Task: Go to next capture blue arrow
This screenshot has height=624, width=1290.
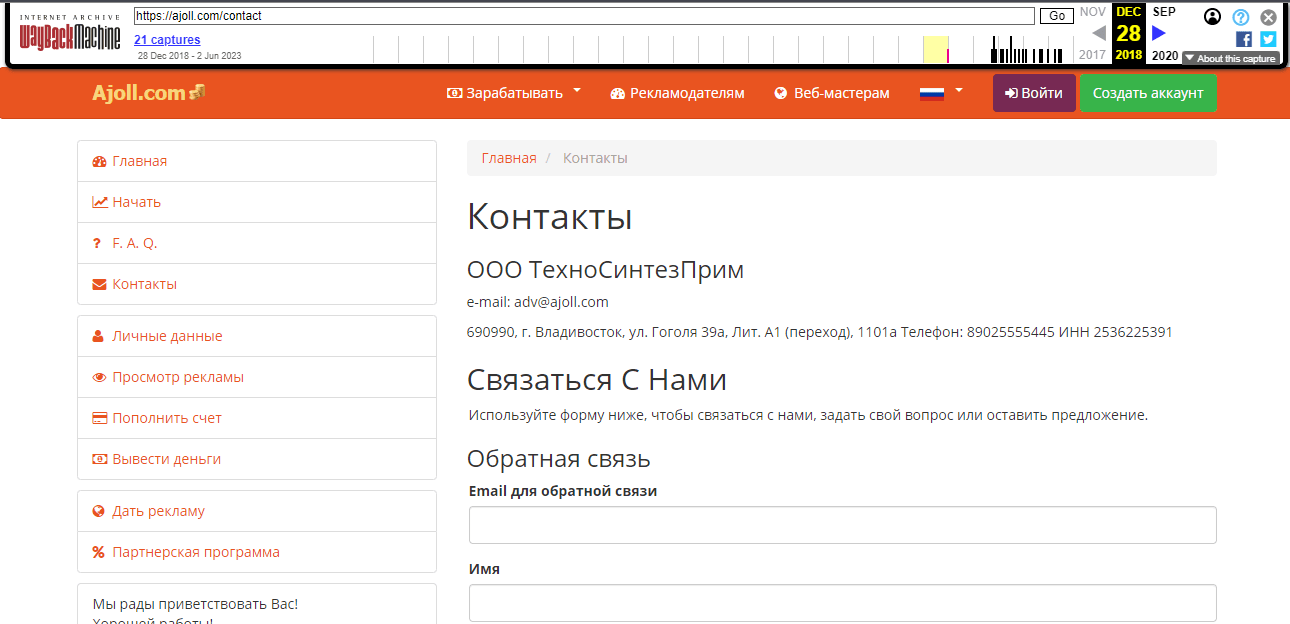Action: pyautogui.click(x=1159, y=33)
